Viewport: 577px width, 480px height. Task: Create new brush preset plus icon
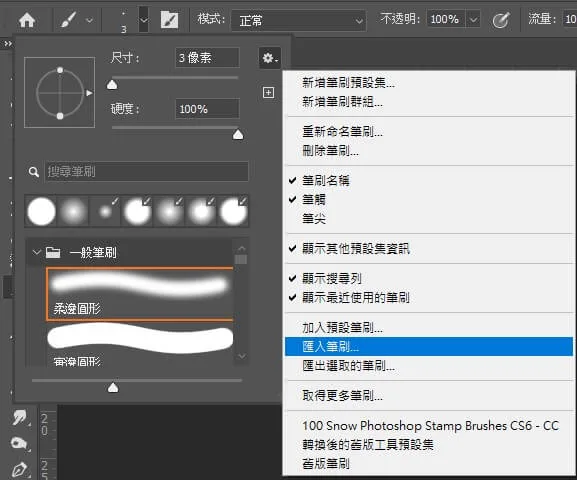pyautogui.click(x=268, y=92)
